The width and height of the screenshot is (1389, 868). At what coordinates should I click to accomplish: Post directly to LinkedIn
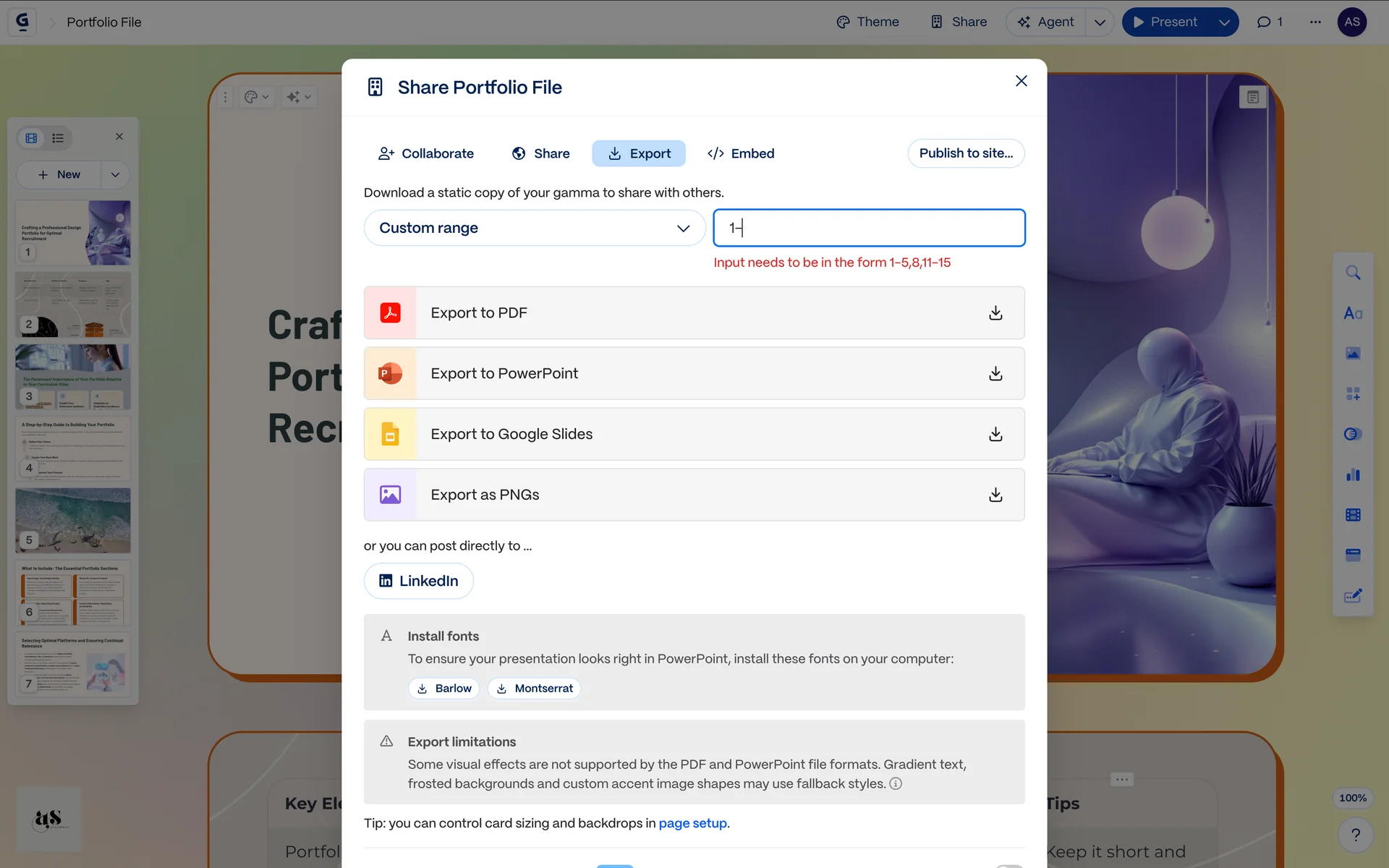click(418, 581)
